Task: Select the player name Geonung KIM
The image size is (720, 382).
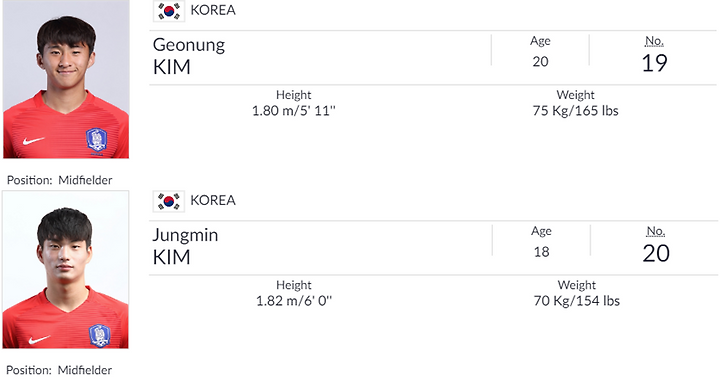Action: [x=189, y=56]
